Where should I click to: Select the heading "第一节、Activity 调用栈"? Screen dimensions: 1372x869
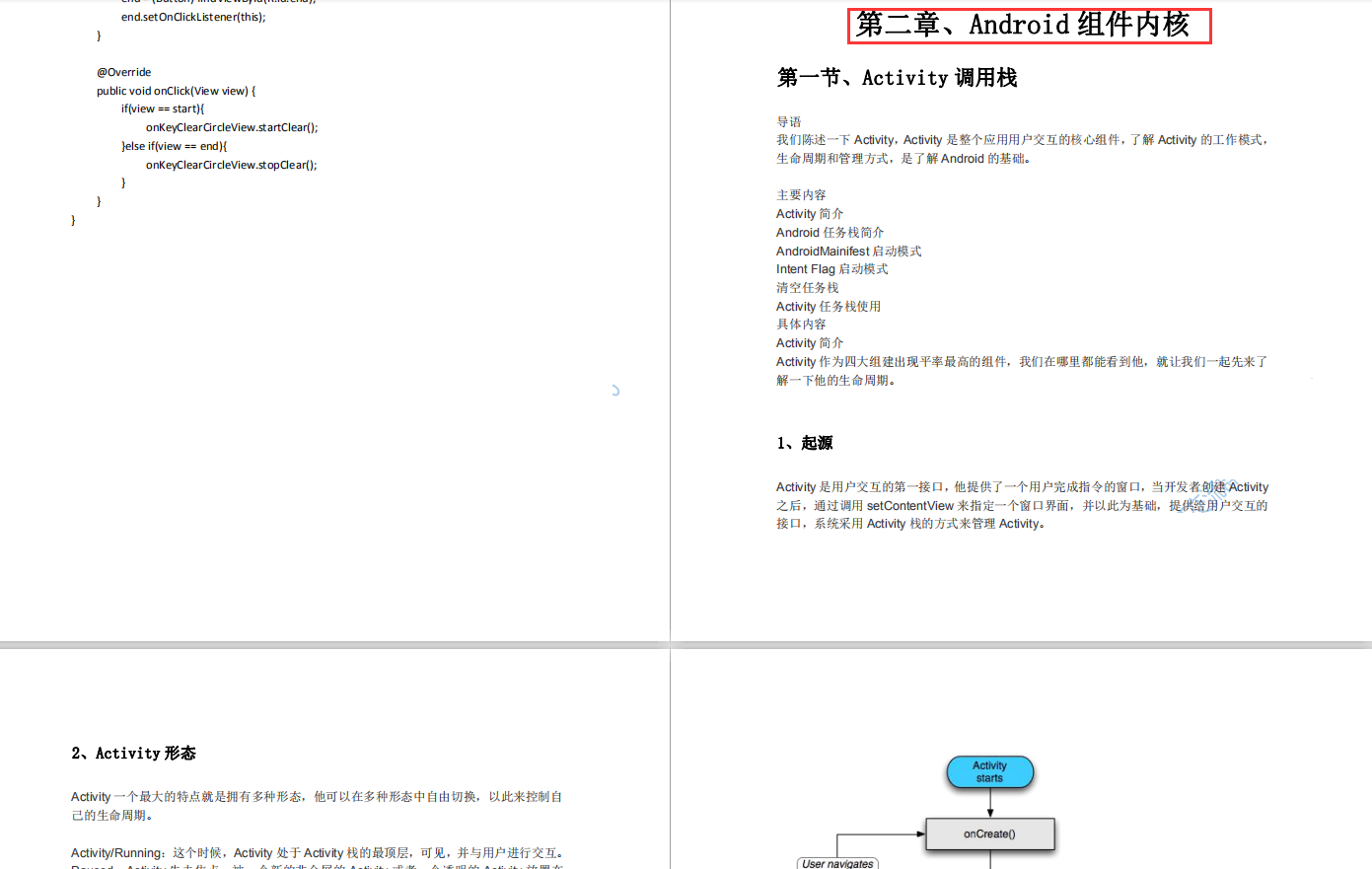(897, 78)
